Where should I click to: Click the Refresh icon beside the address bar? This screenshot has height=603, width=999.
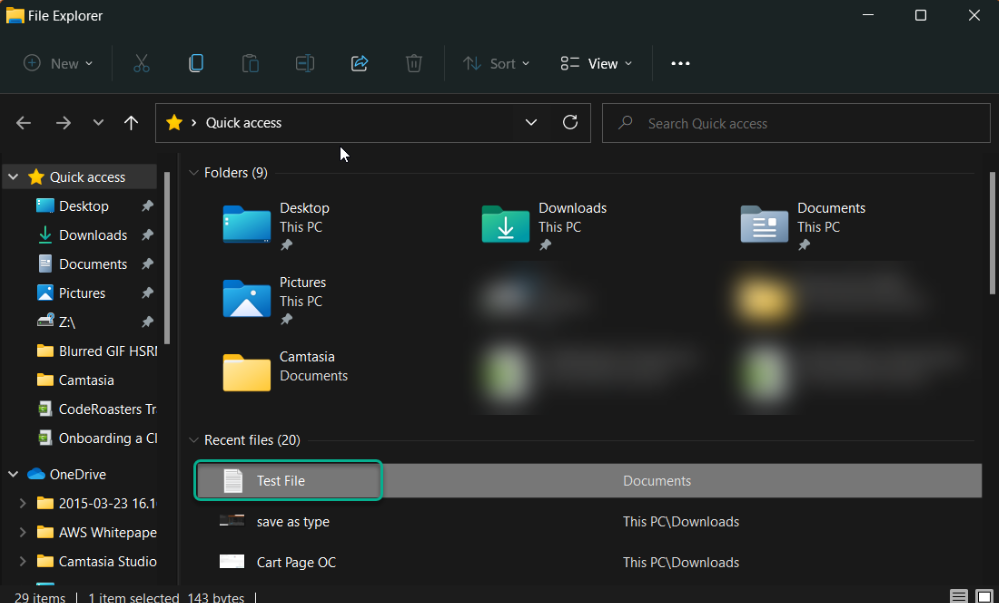pyautogui.click(x=570, y=122)
